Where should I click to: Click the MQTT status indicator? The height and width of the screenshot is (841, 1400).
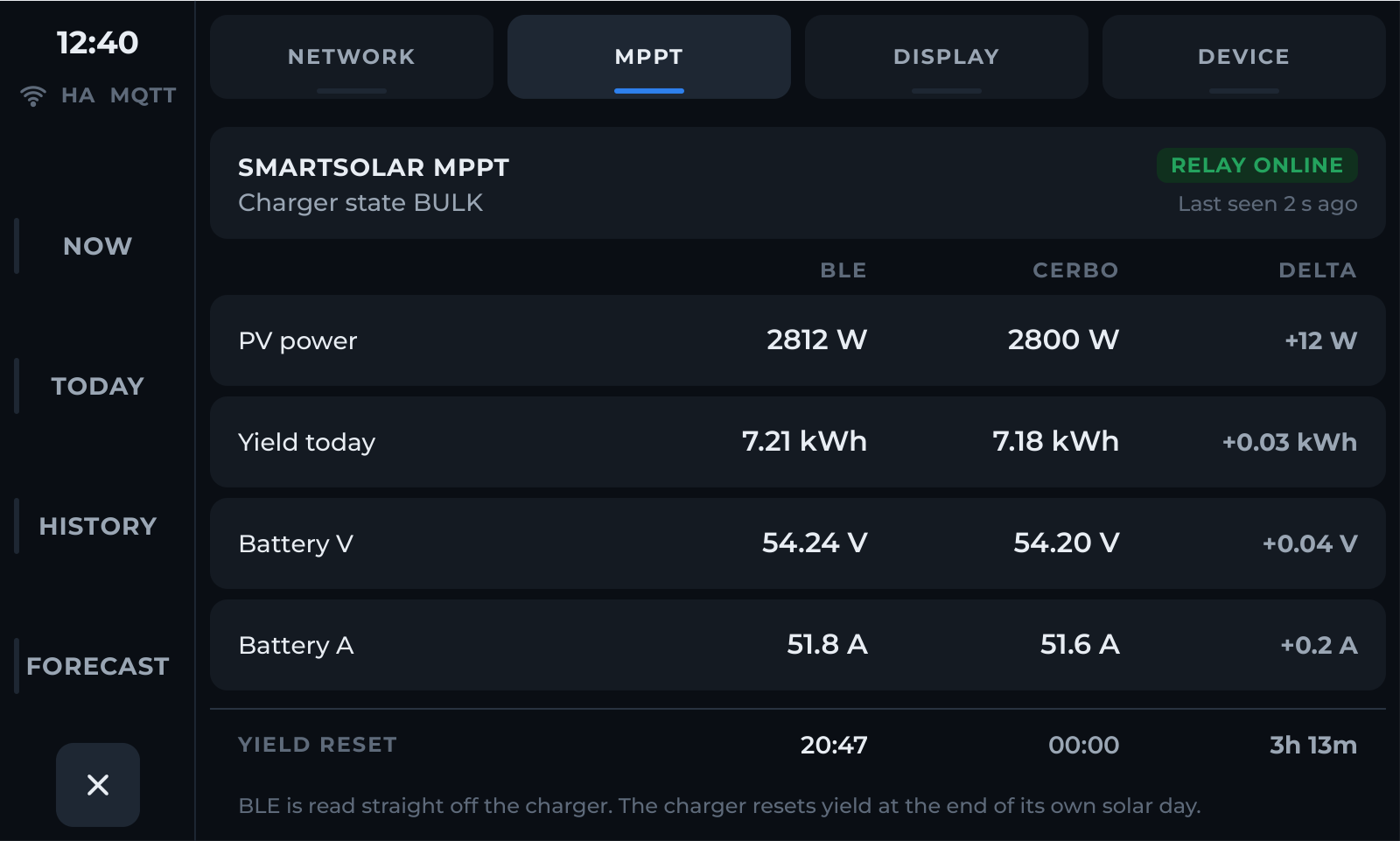[143, 95]
